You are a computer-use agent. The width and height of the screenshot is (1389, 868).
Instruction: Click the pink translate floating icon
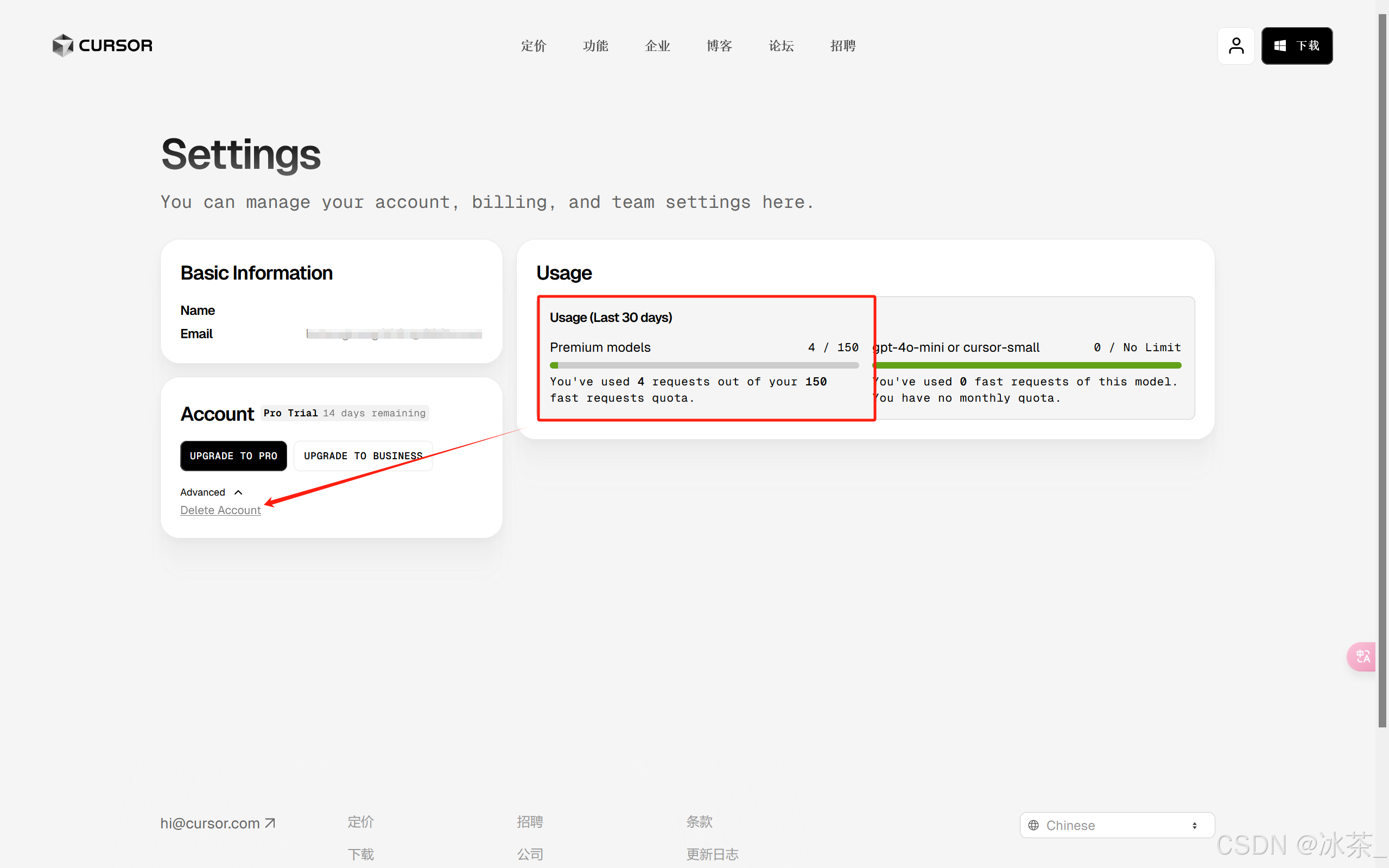point(1362,656)
